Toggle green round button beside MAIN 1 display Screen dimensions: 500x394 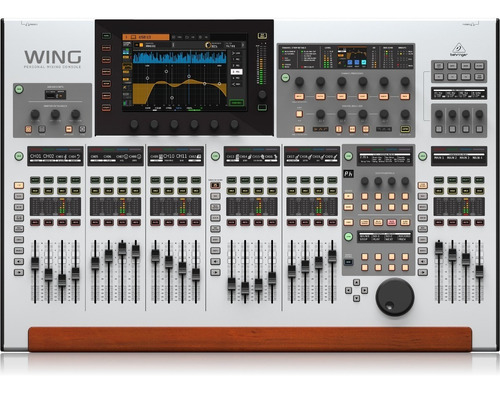tap(423, 156)
